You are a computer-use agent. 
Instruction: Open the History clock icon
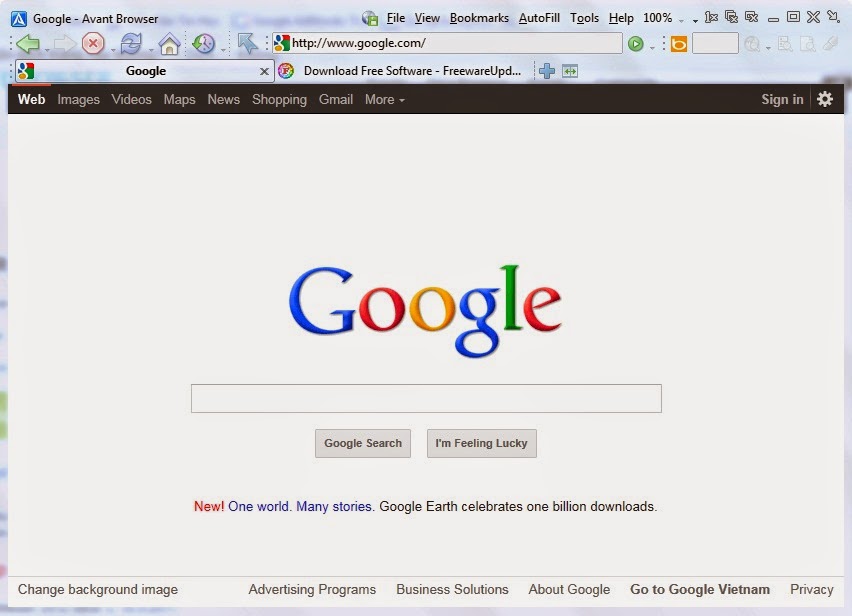pos(204,43)
